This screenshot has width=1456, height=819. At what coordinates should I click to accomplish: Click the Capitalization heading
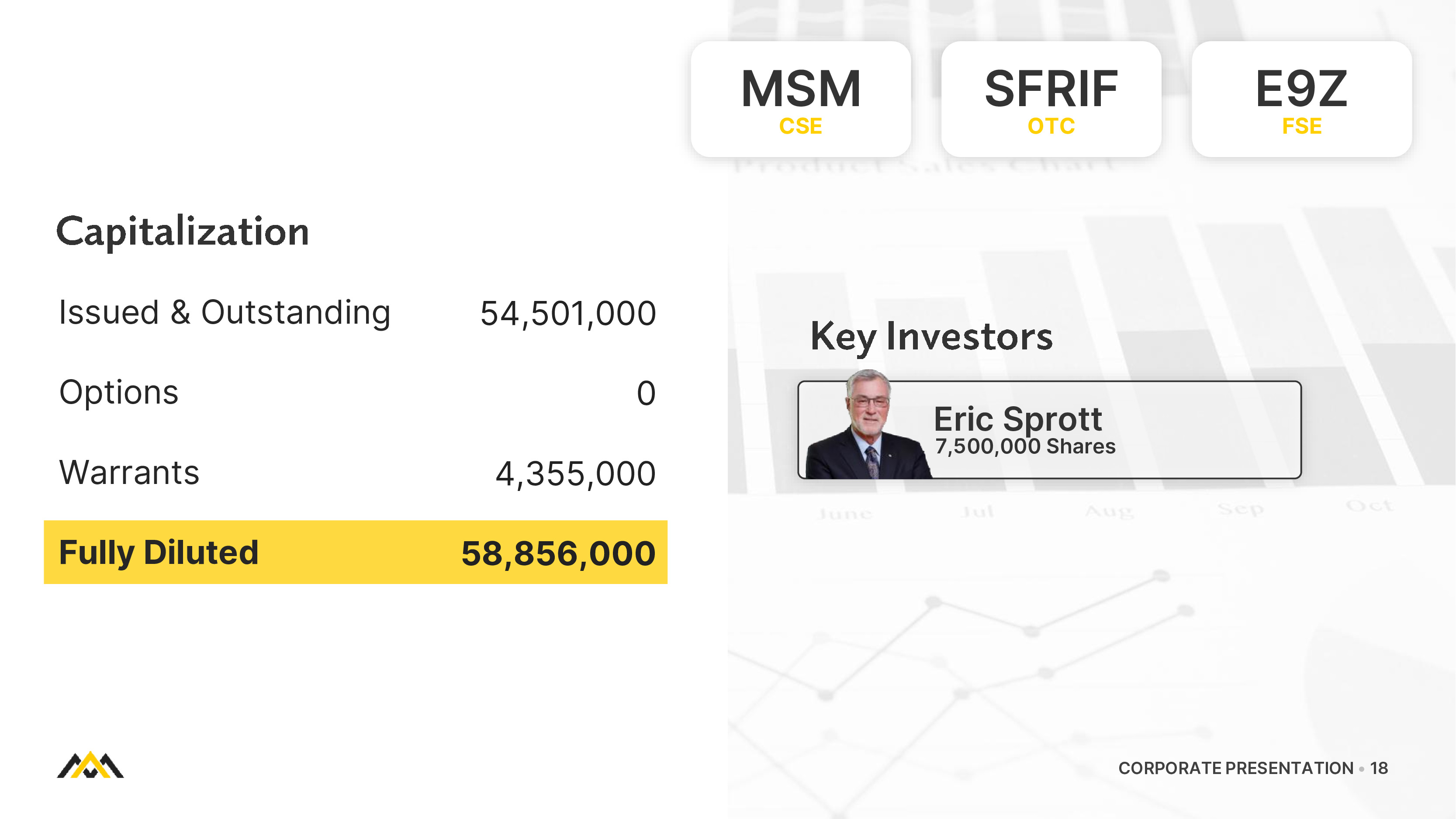[x=183, y=232]
